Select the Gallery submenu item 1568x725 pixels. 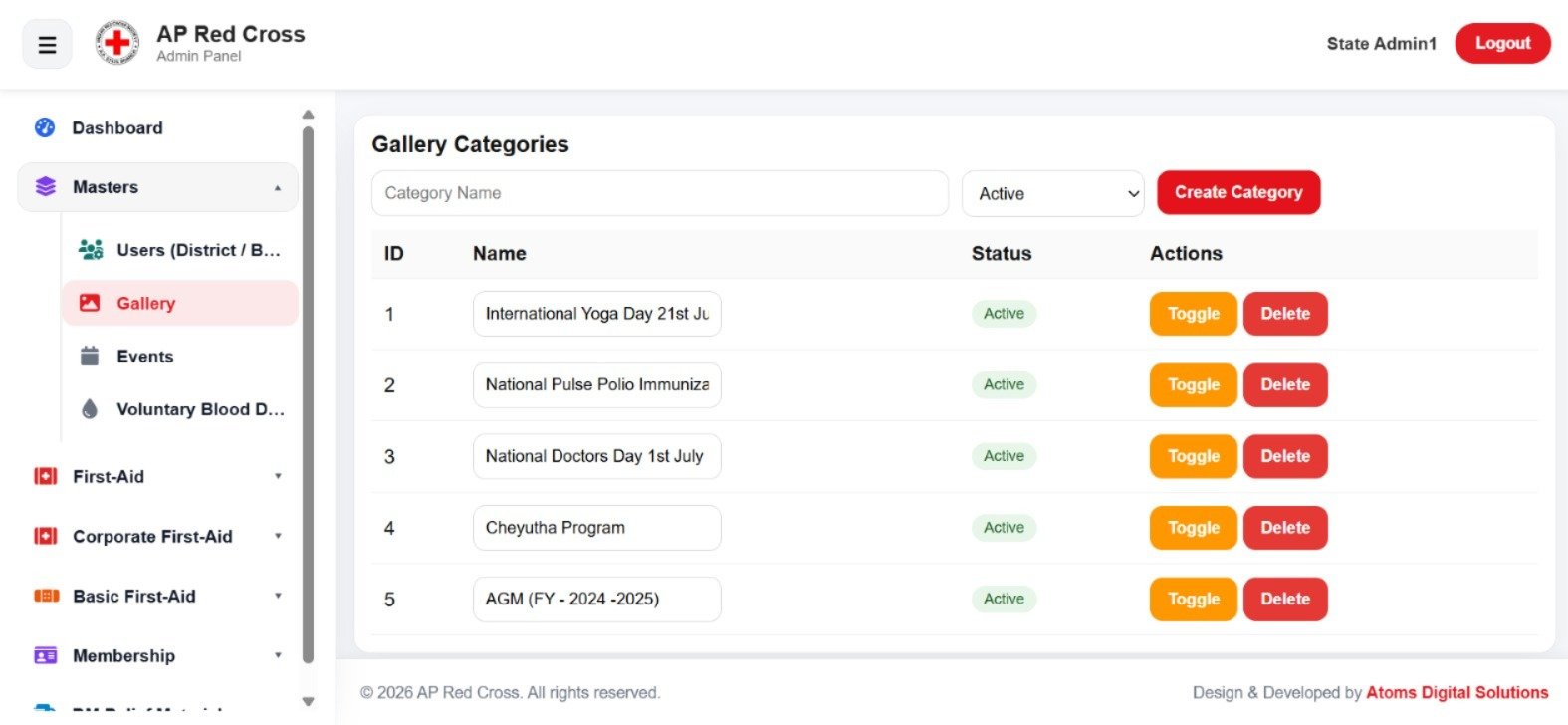tap(179, 303)
